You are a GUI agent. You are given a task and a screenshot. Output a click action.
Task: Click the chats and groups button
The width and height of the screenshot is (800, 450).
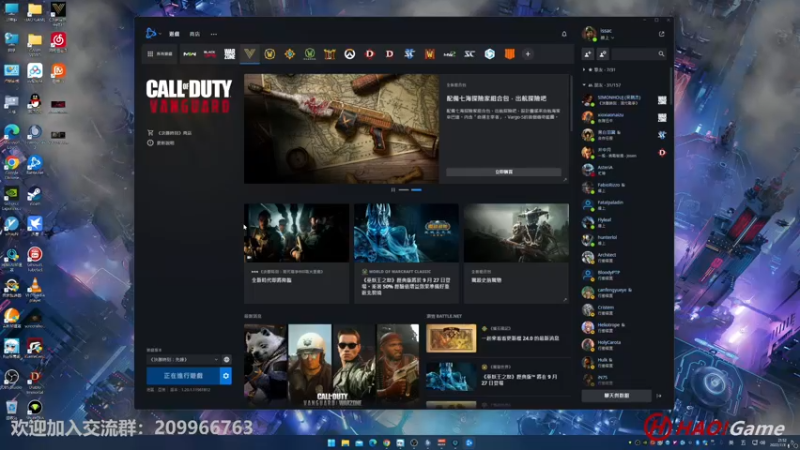pos(616,395)
